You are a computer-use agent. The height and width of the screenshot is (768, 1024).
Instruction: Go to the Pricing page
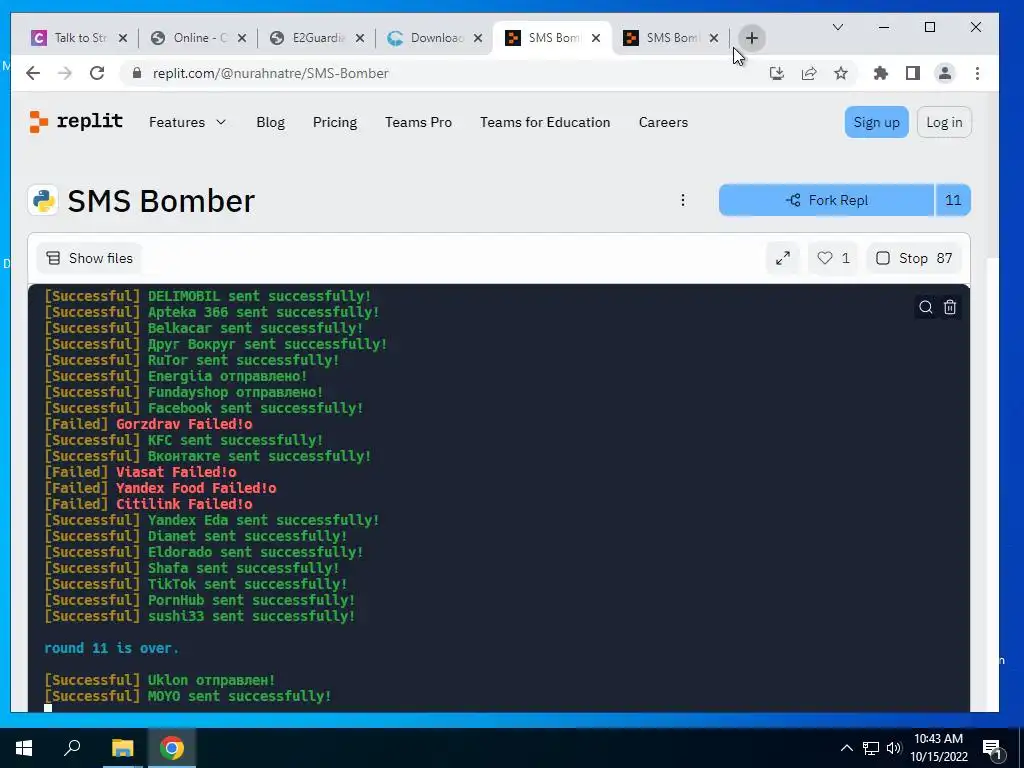[x=334, y=122]
